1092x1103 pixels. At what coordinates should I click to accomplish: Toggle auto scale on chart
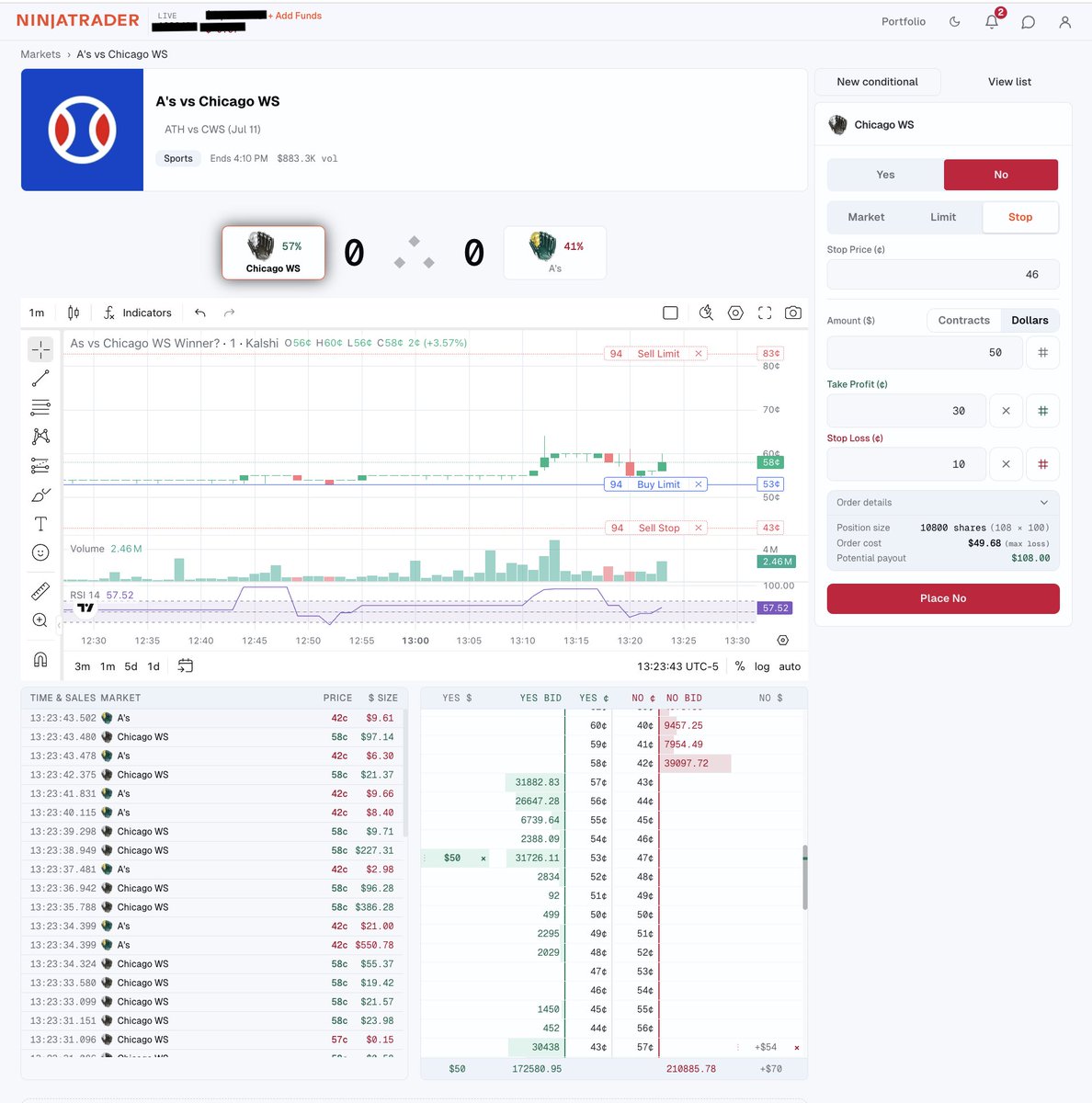(790, 666)
